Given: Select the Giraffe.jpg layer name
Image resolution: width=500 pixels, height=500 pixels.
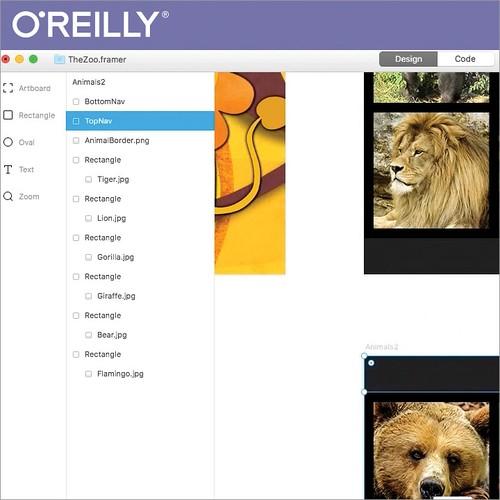Looking at the screenshot, I should click(116, 296).
